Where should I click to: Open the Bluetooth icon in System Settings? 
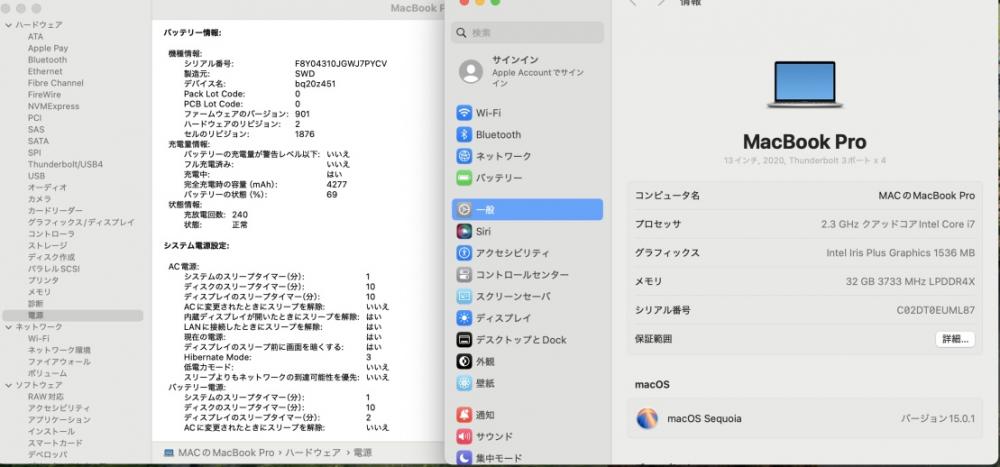(x=464, y=135)
